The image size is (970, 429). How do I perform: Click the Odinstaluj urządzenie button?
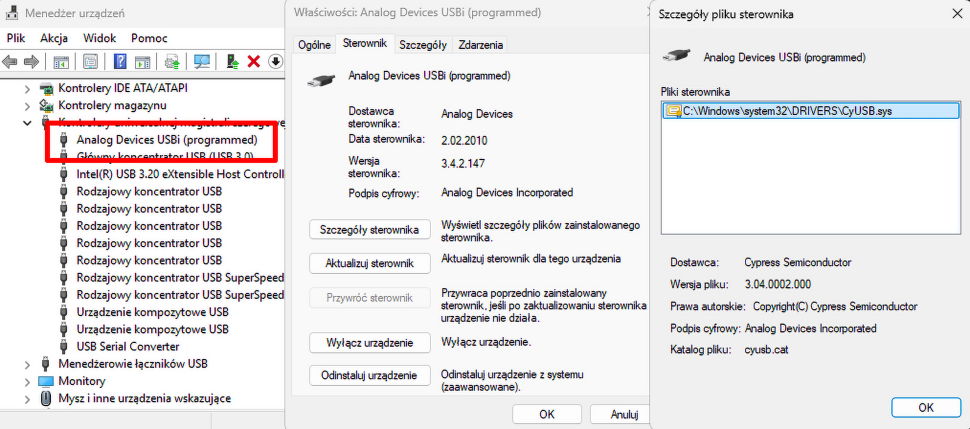tap(369, 376)
